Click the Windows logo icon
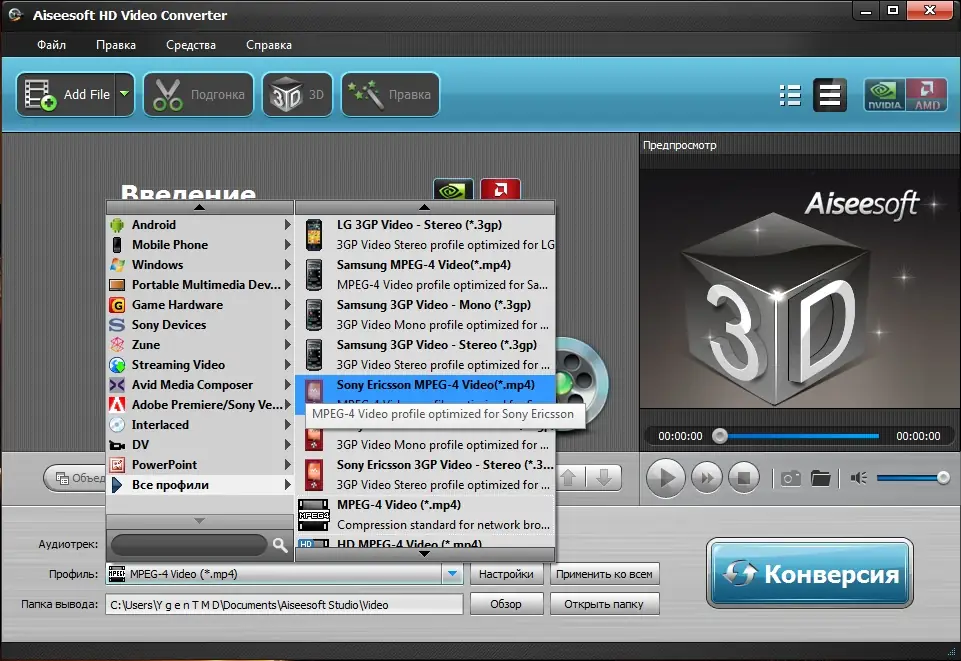The width and height of the screenshot is (961, 661). tap(116, 265)
